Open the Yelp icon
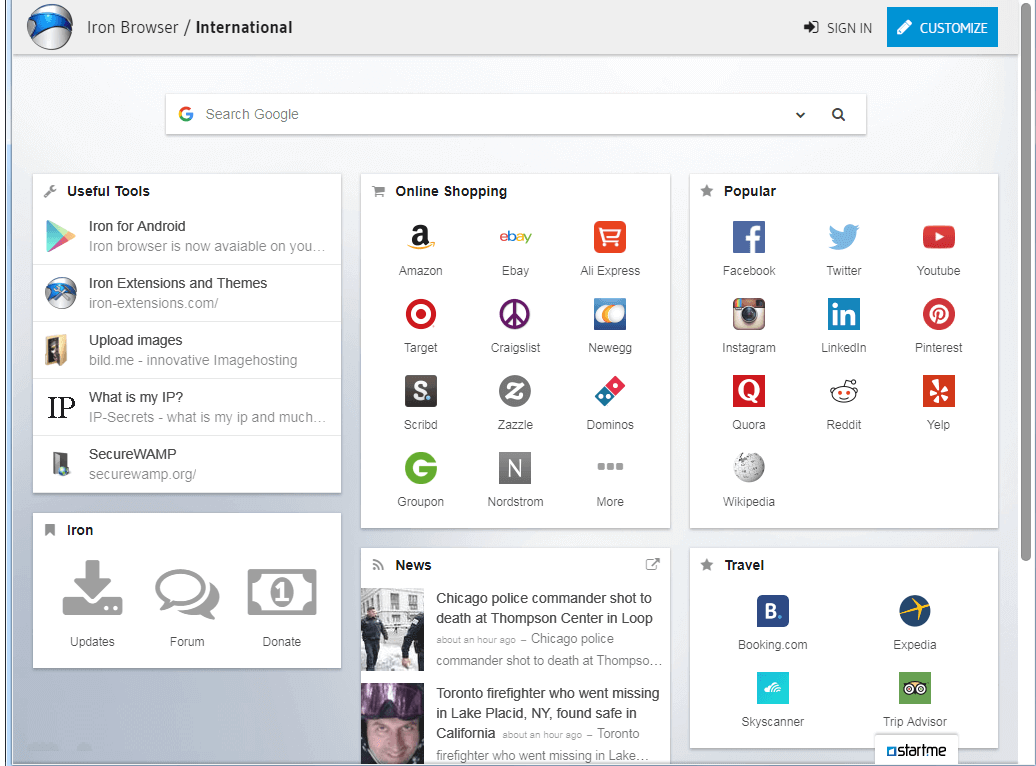The image size is (1036, 766). 938,391
